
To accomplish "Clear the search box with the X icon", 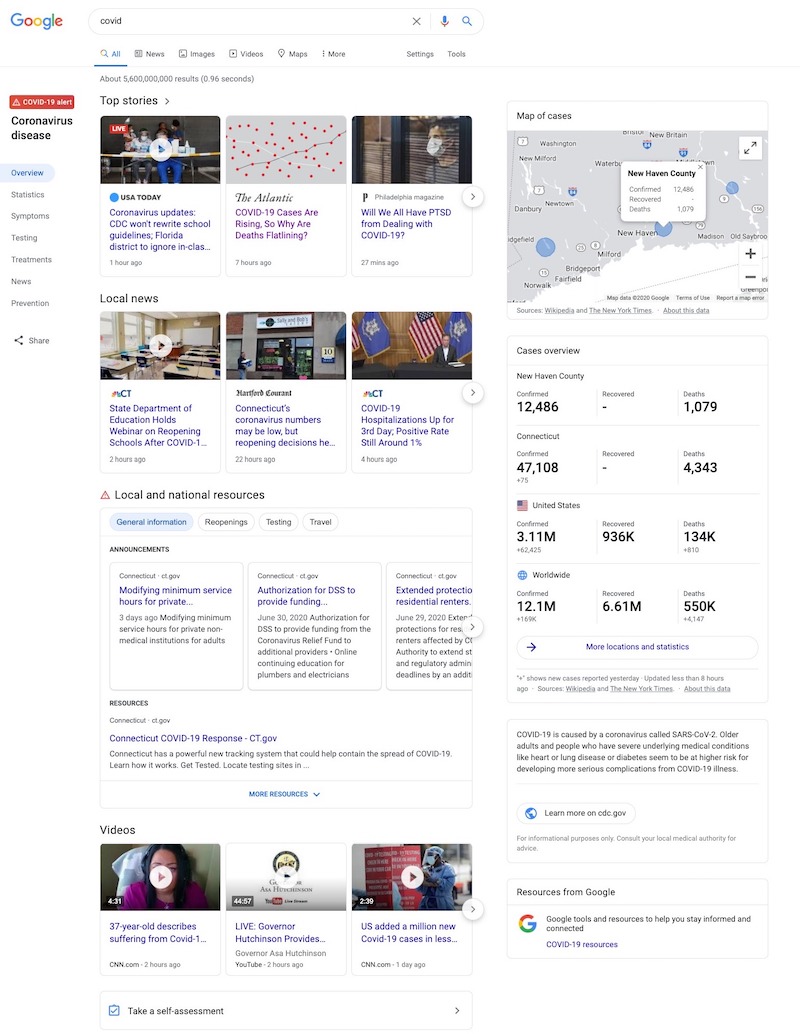I will pyautogui.click(x=416, y=21).
